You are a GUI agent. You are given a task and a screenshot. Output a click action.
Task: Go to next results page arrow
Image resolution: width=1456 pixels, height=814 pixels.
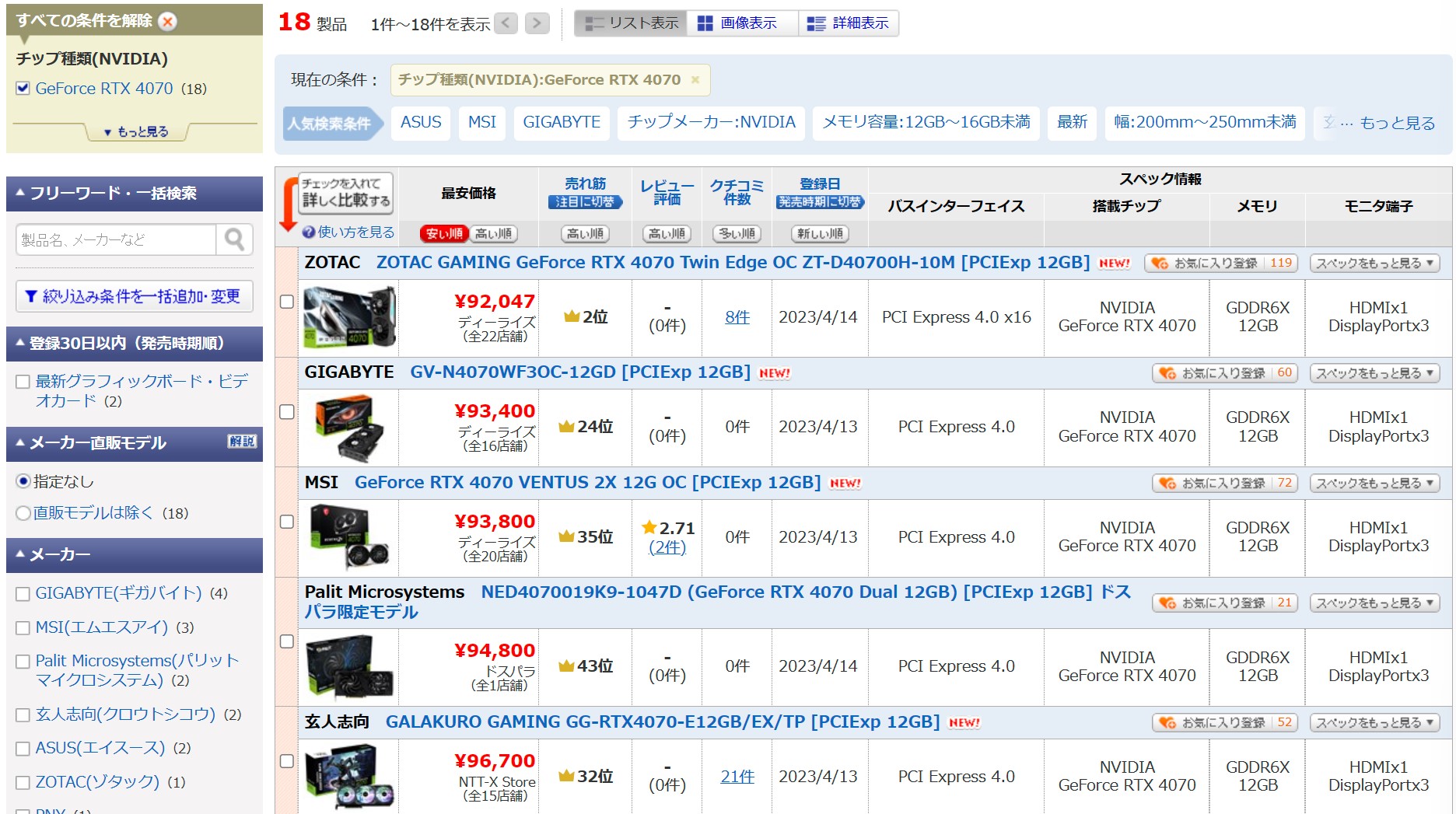point(537,23)
